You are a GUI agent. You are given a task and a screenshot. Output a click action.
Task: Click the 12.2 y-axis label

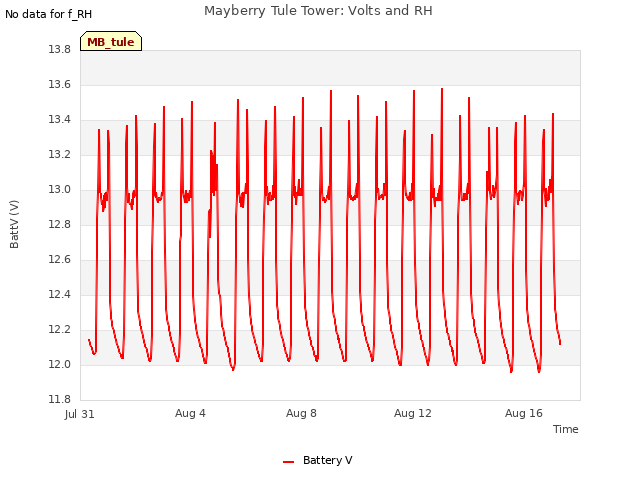point(60,330)
